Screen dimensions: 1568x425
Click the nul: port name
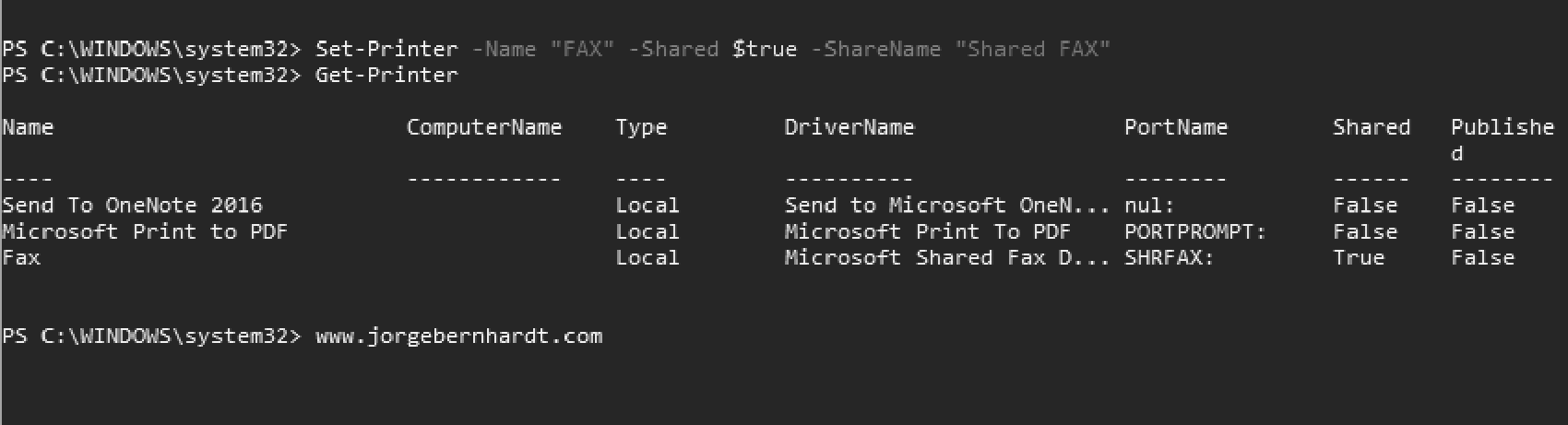(1149, 206)
